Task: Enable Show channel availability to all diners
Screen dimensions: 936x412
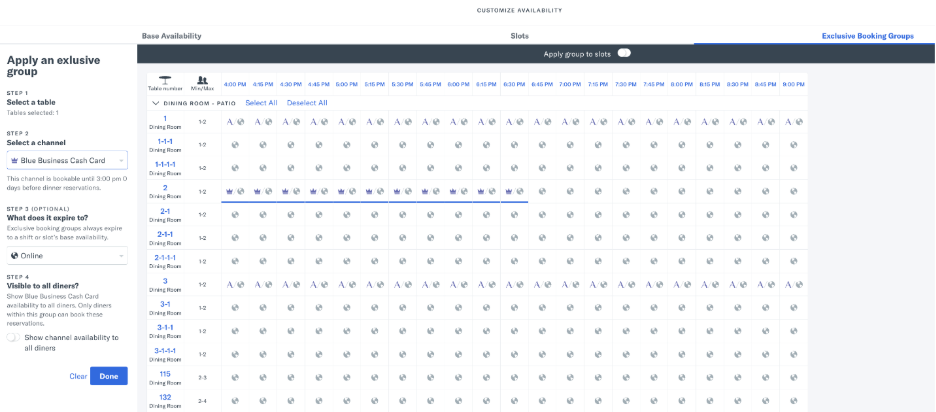Action: pos(13,337)
